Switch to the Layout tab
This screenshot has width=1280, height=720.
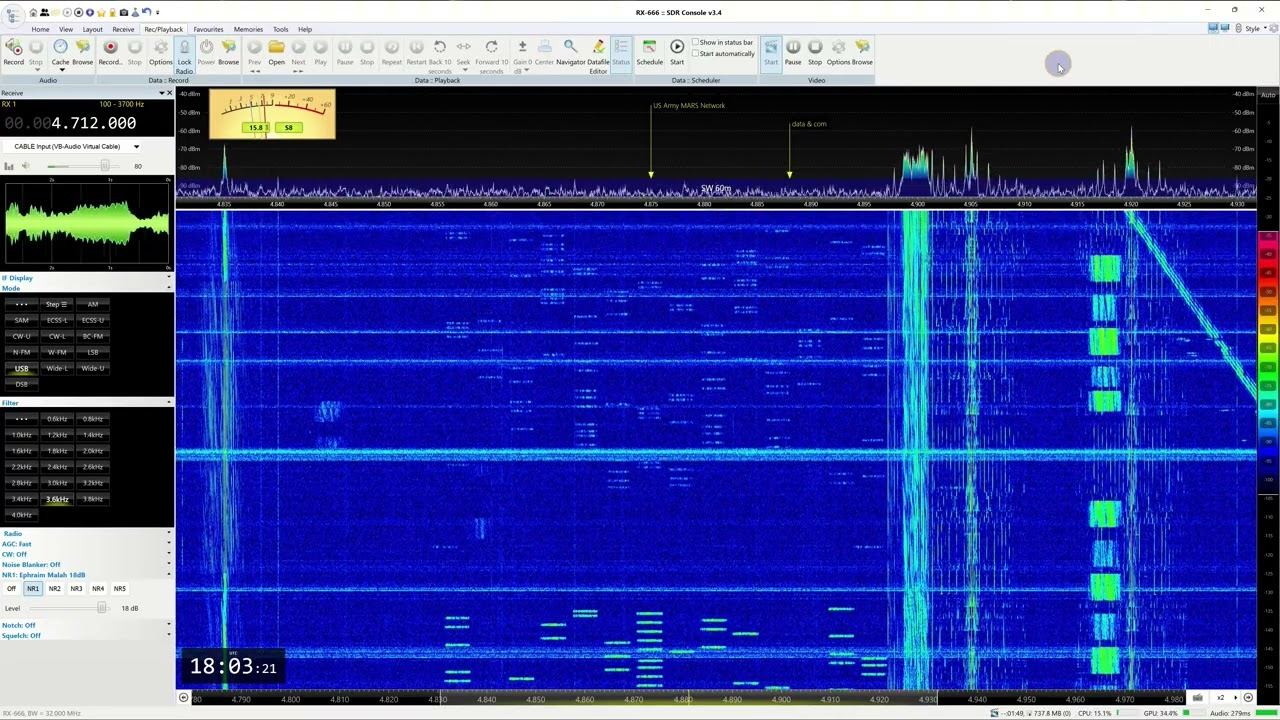pos(92,29)
